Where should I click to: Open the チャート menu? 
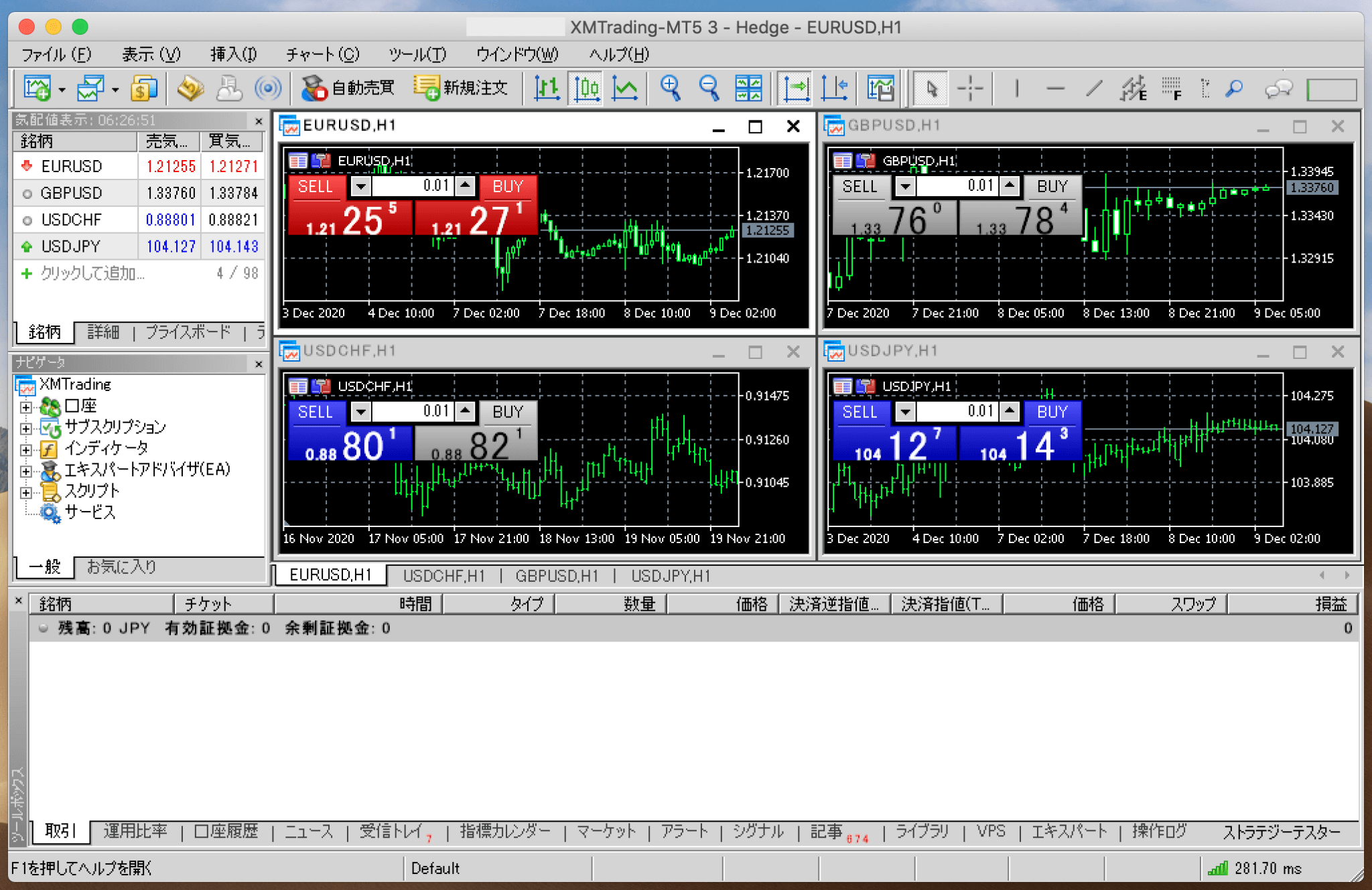click(323, 54)
